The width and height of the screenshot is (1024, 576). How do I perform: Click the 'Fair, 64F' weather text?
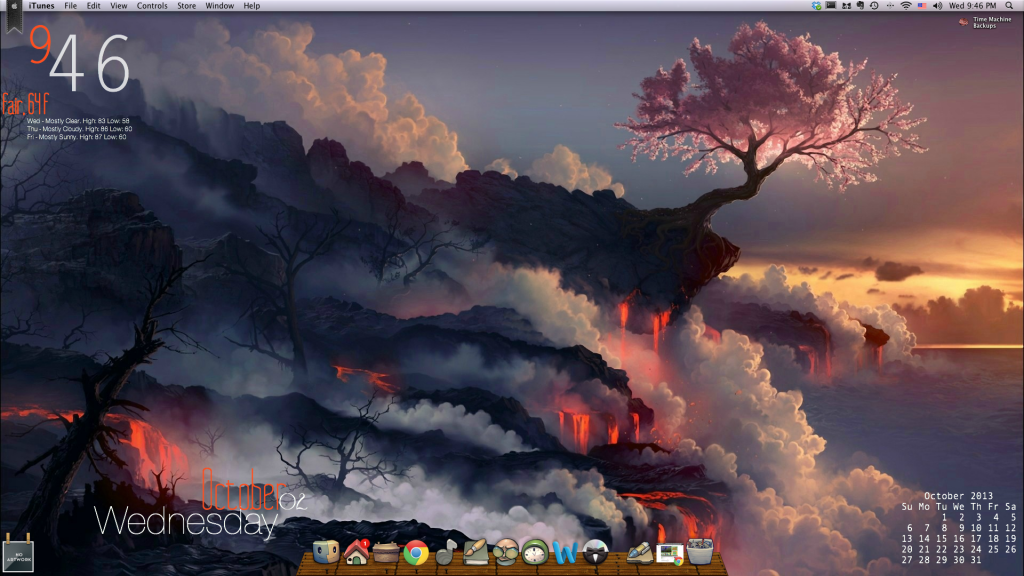[x=25, y=104]
